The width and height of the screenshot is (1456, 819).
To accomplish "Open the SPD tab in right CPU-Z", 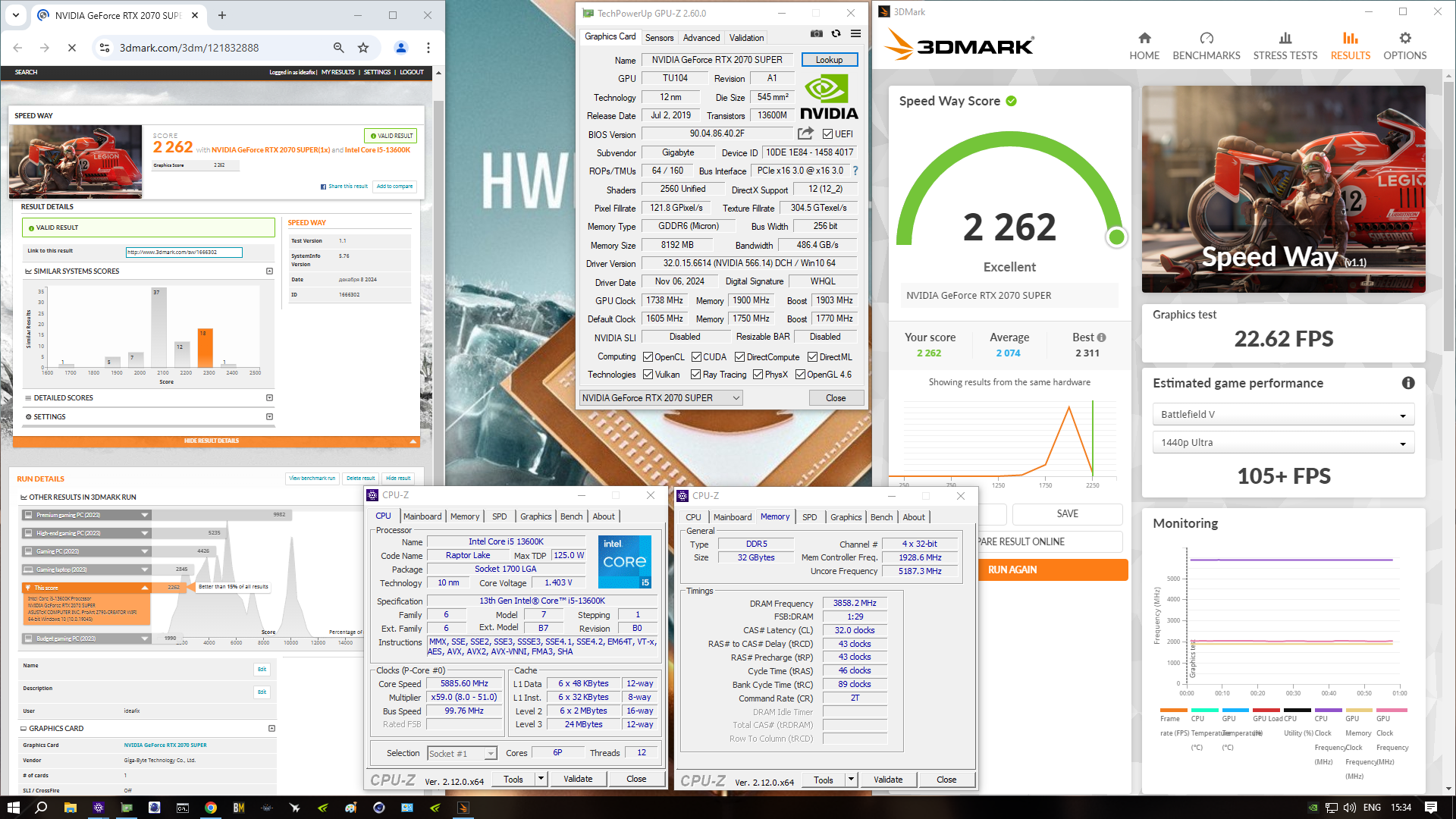I will click(810, 517).
